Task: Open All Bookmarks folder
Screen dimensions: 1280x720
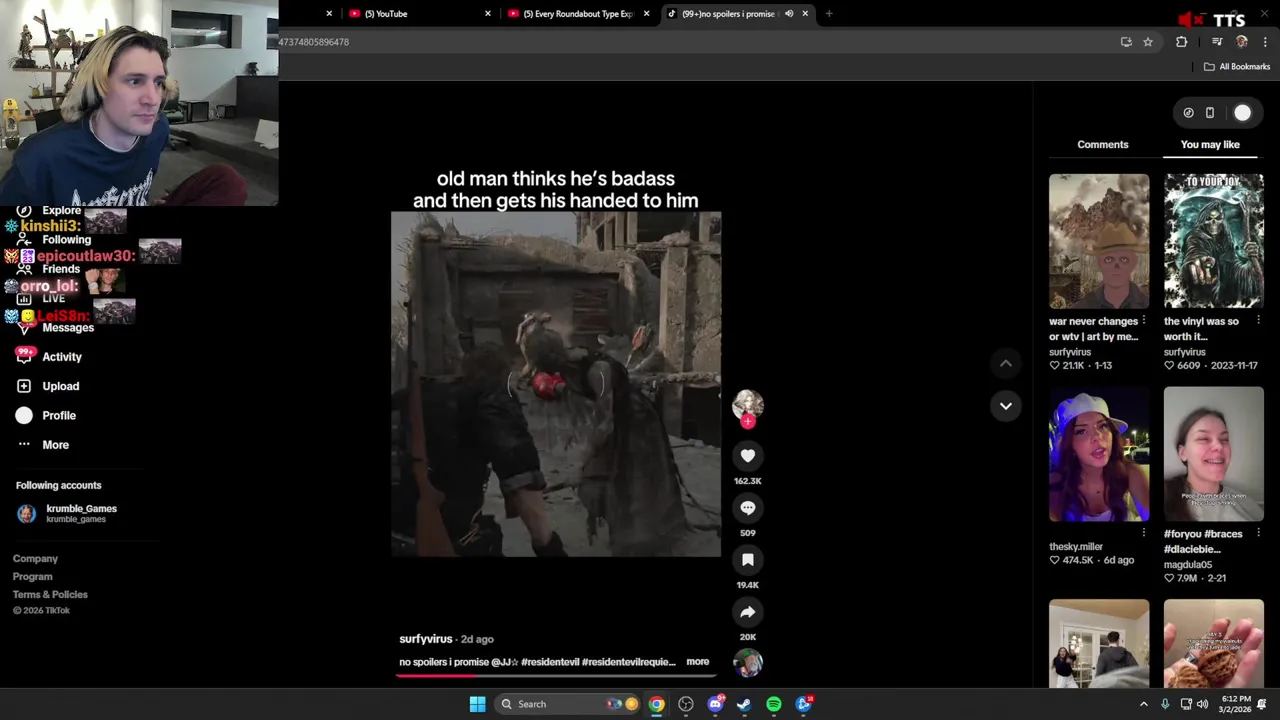Action: 1237,67
